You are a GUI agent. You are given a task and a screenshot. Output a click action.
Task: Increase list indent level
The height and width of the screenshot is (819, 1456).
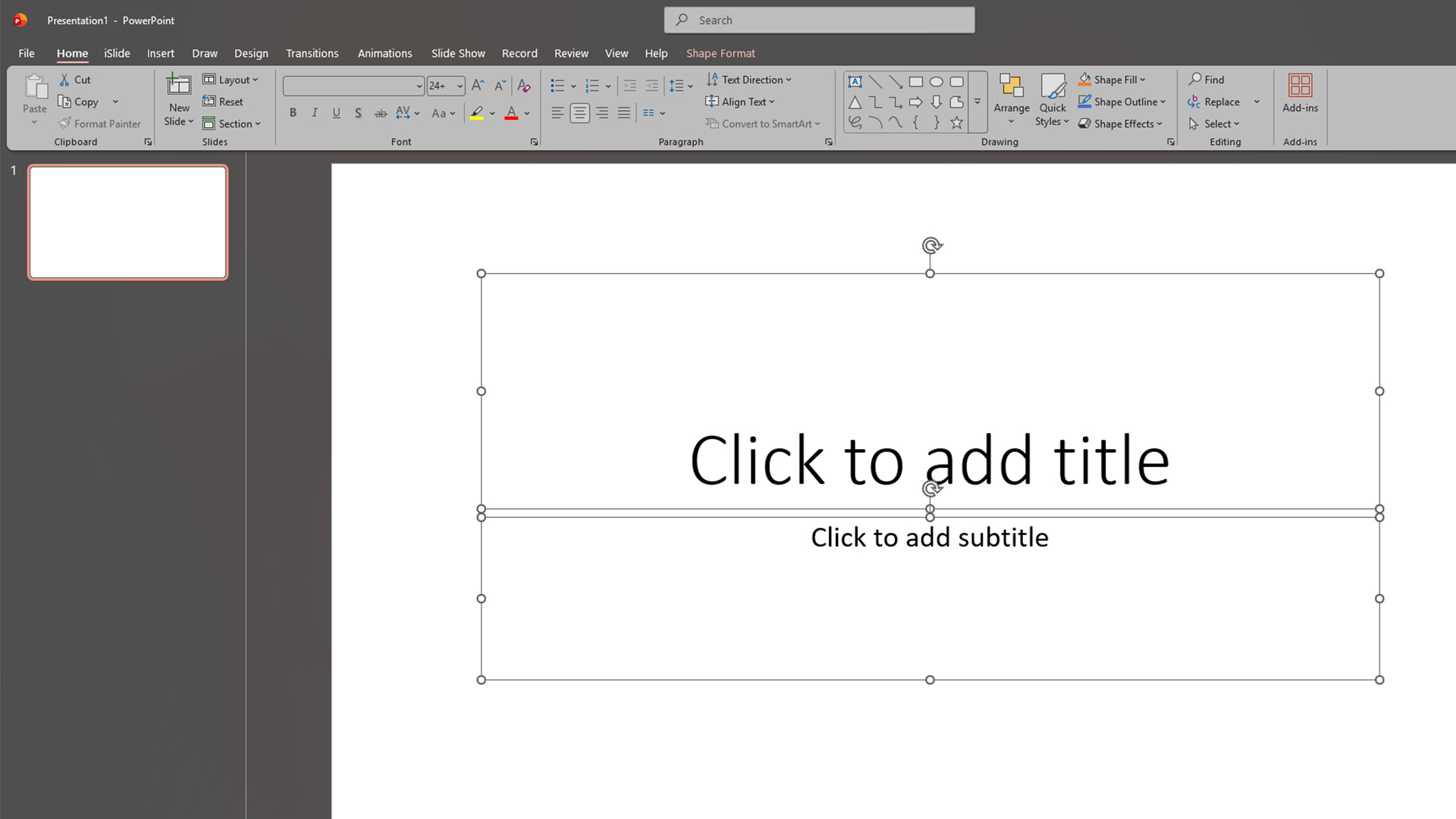651,86
